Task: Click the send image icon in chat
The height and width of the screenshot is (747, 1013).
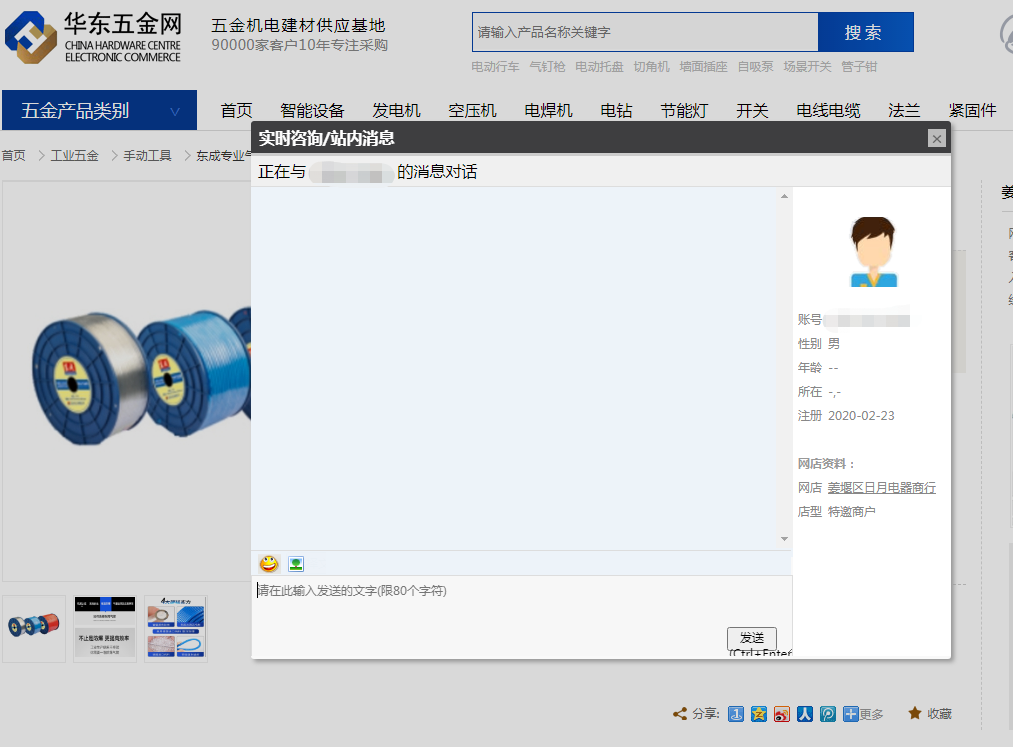Action: tap(296, 564)
